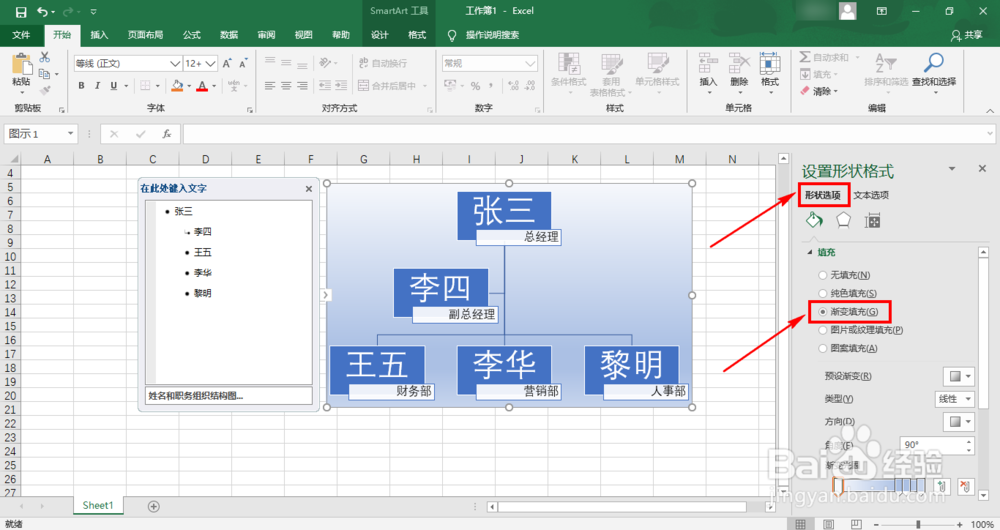Image resolution: width=1000 pixels, height=530 pixels.
Task: Click 王五 in the text pane list
Action: pos(203,253)
